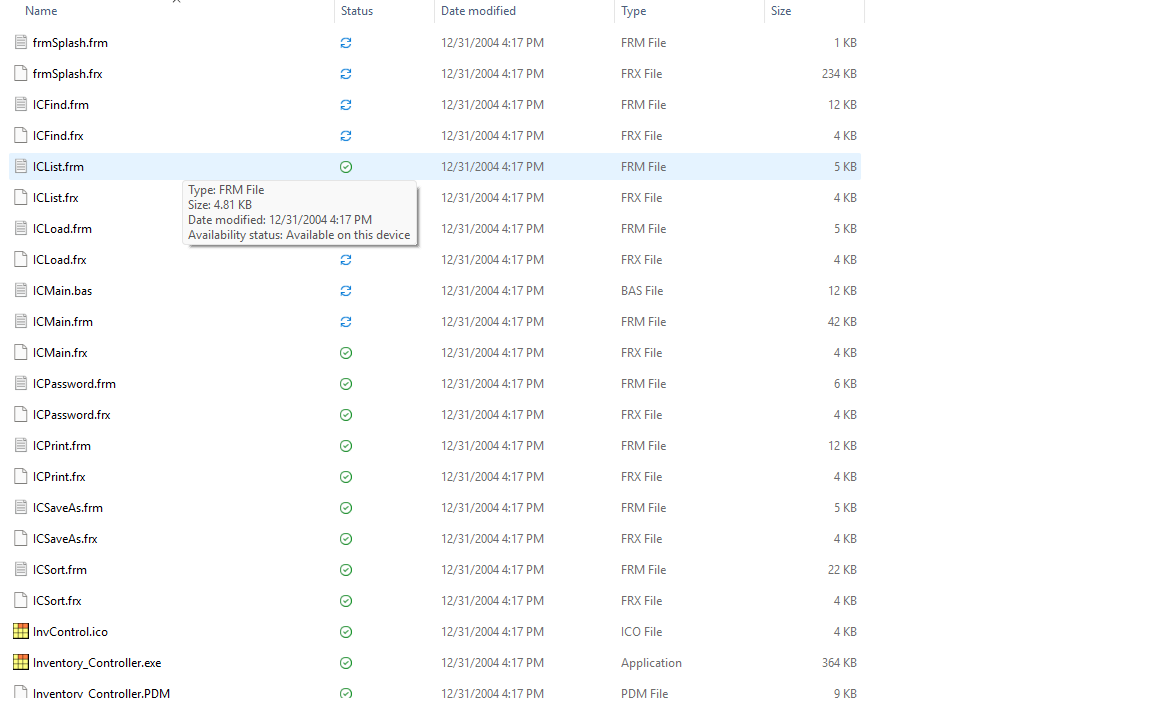Screen dimensions: 1155x702
Task: Sort by the Date modified column
Action: (x=478, y=11)
